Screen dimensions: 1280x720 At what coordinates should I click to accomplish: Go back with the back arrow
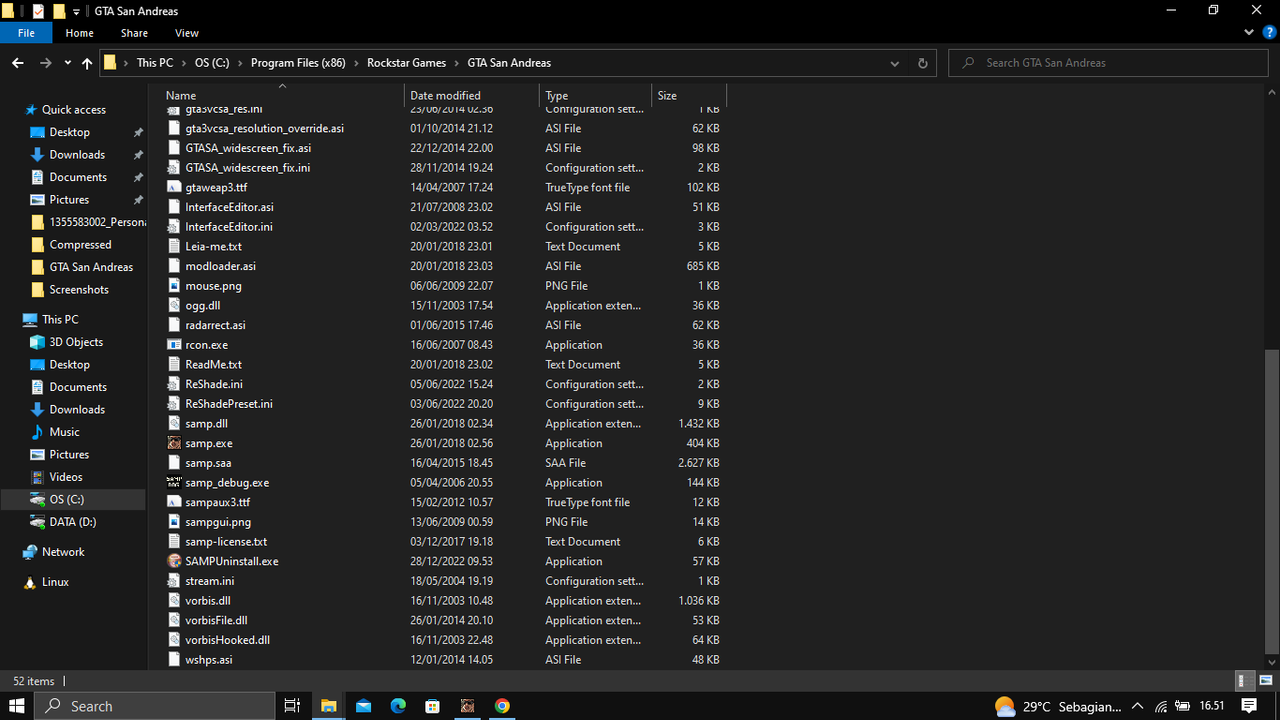pos(18,63)
